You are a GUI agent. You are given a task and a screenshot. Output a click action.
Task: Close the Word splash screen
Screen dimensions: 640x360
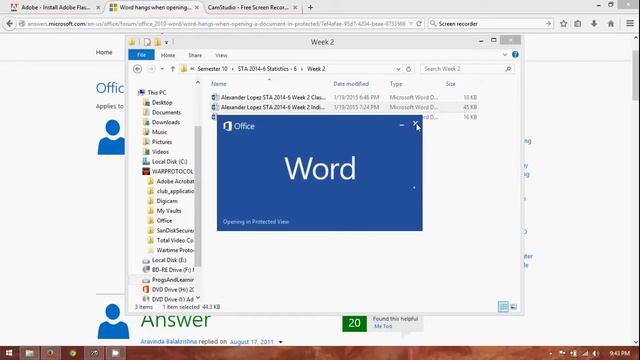pyautogui.click(x=415, y=123)
